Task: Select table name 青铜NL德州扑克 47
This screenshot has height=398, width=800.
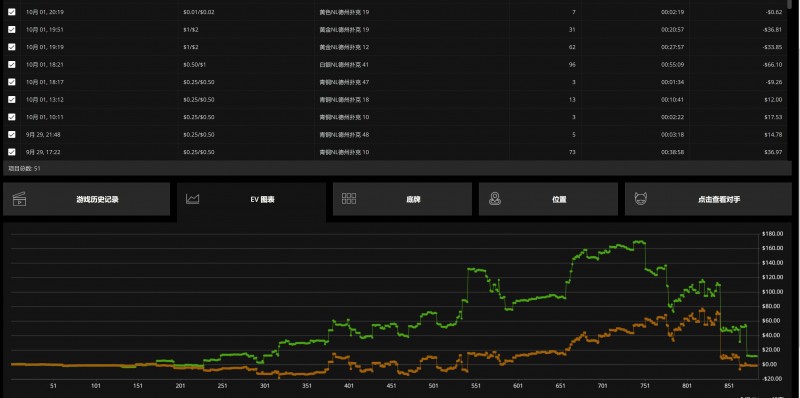Action: (x=344, y=82)
